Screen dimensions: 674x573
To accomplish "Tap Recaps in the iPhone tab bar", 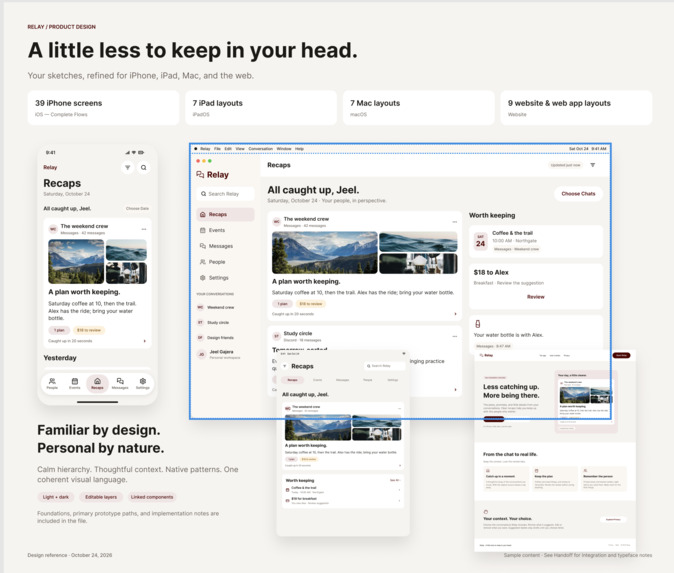I will (x=97, y=383).
